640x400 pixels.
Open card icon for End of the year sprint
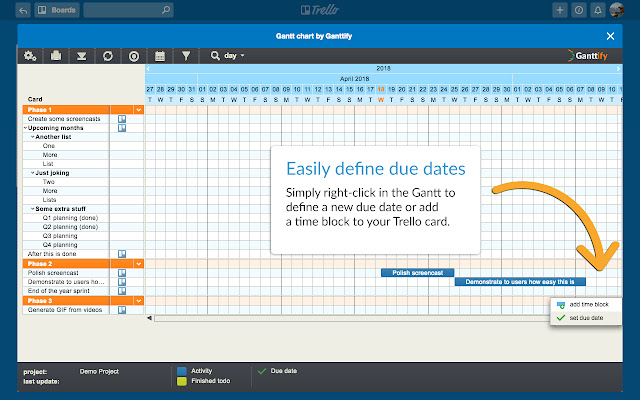pyautogui.click(x=122, y=291)
